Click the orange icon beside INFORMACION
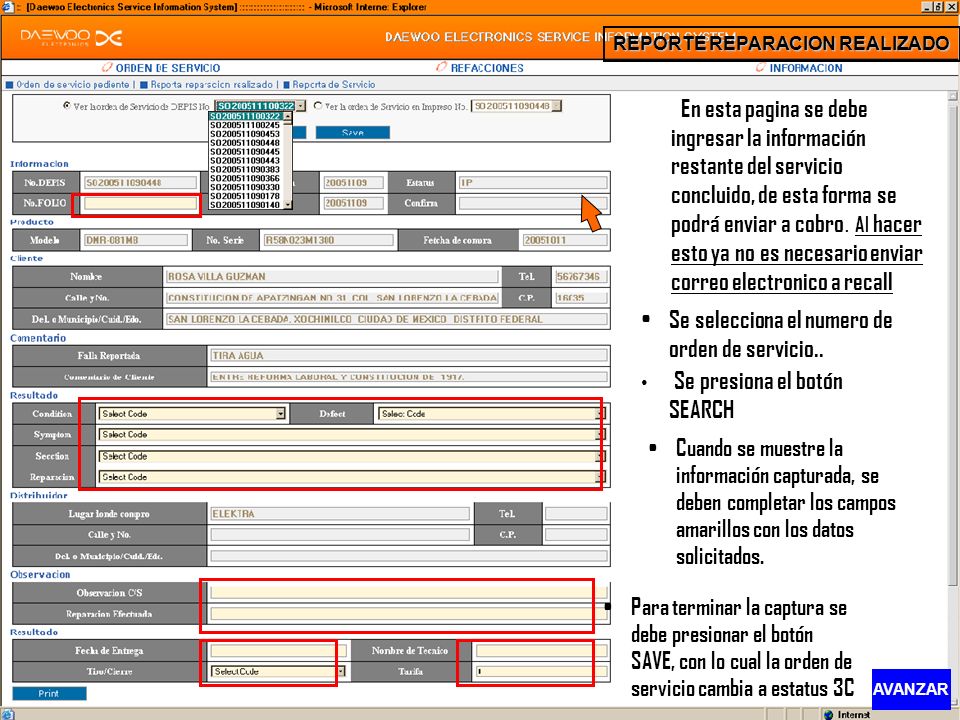960x720 pixels. pyautogui.click(x=760, y=67)
